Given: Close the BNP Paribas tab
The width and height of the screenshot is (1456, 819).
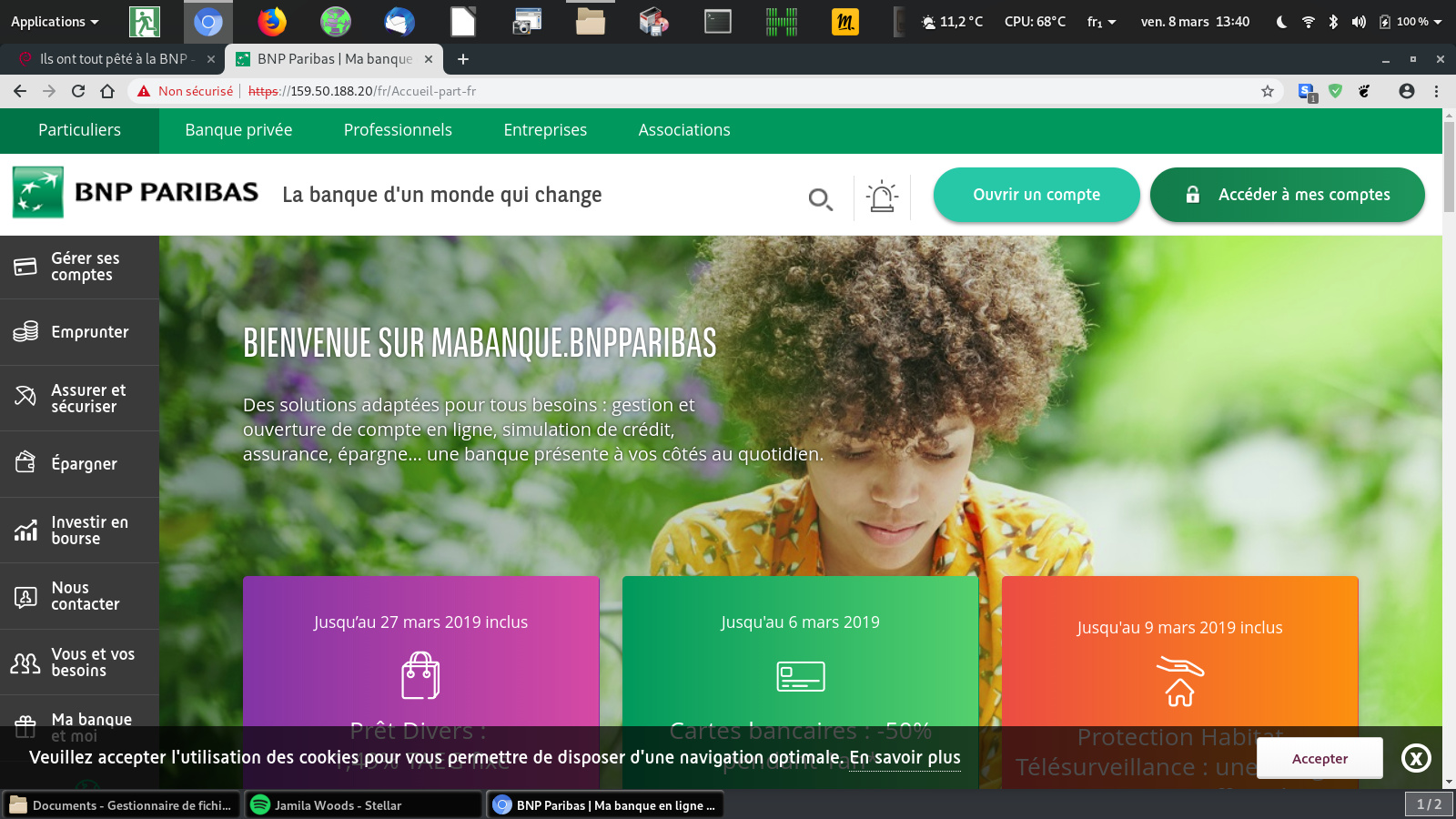Looking at the screenshot, I should pos(429,59).
